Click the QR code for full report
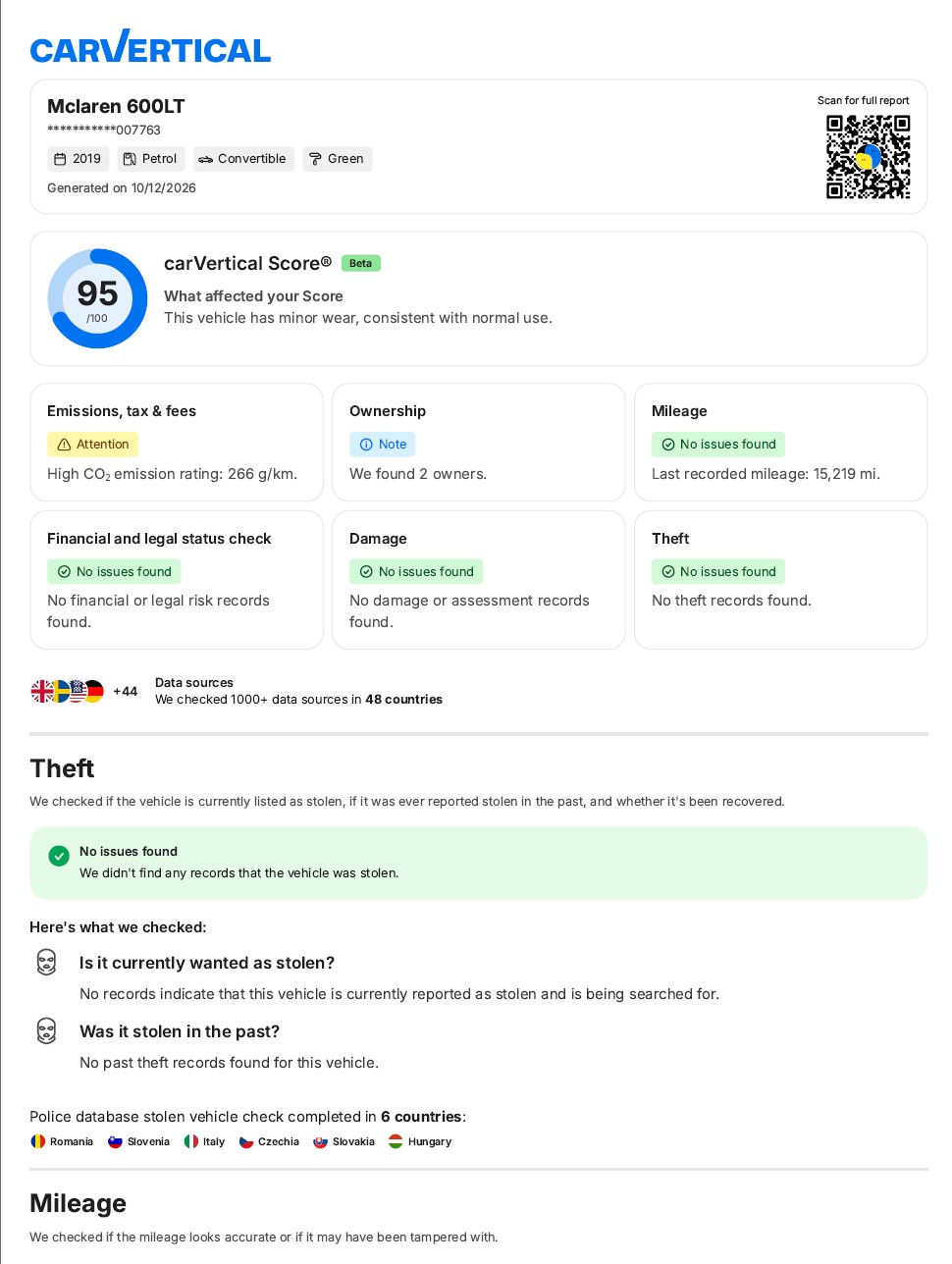The height and width of the screenshot is (1264, 952). (868, 157)
